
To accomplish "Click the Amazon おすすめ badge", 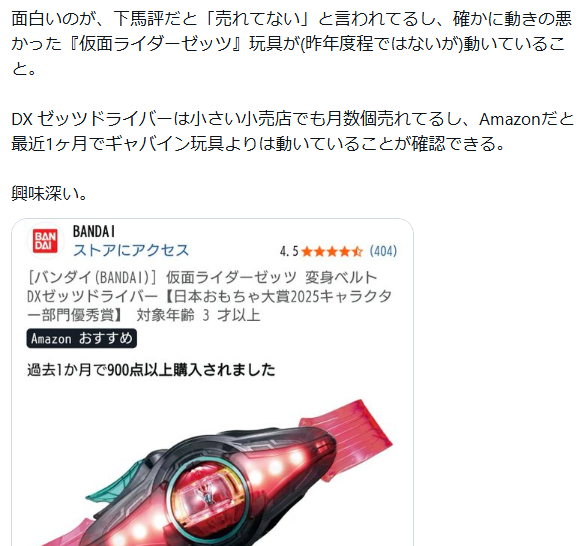I will [x=82, y=338].
